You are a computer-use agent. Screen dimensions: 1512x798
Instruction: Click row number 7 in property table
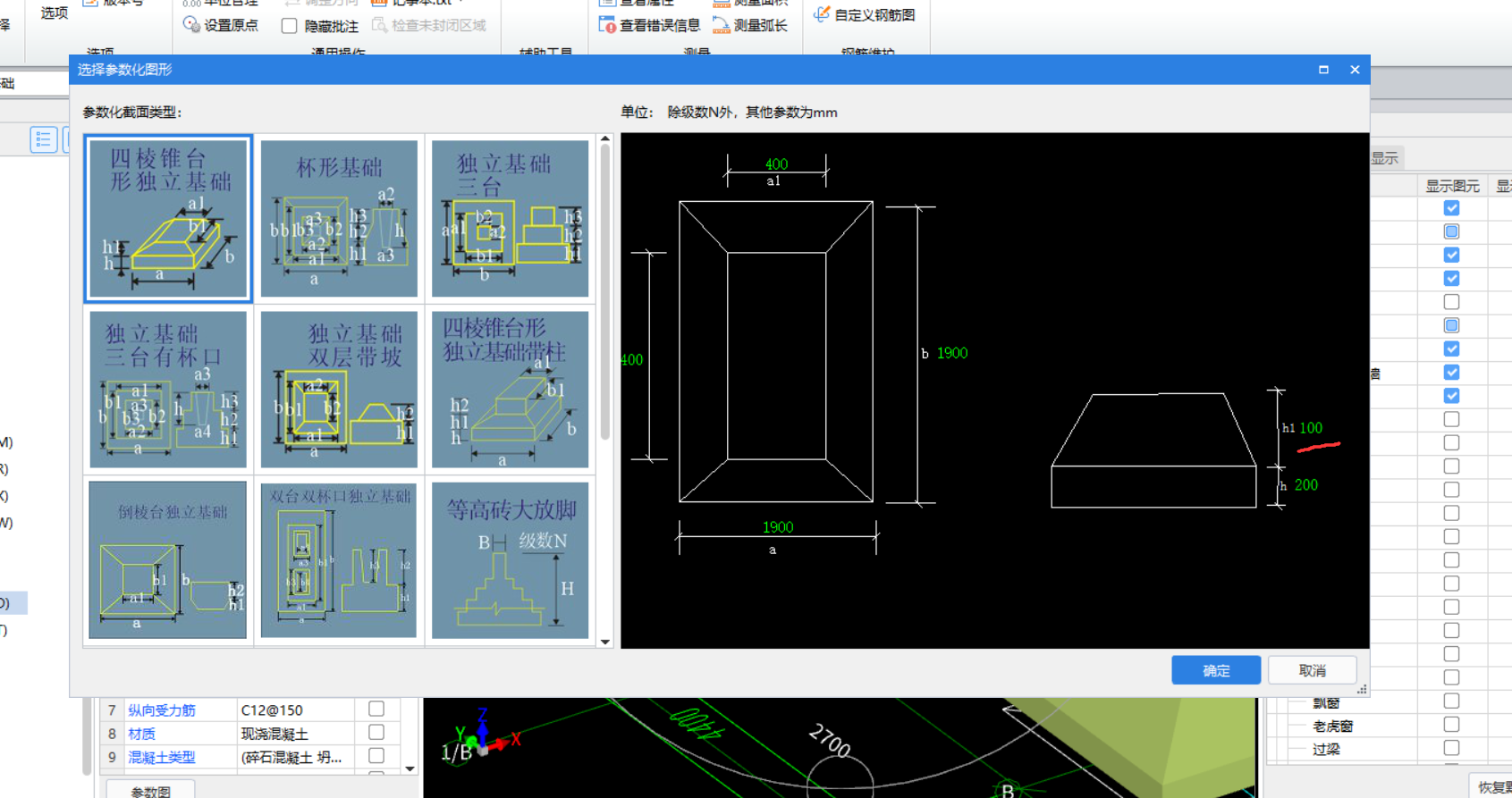click(112, 710)
